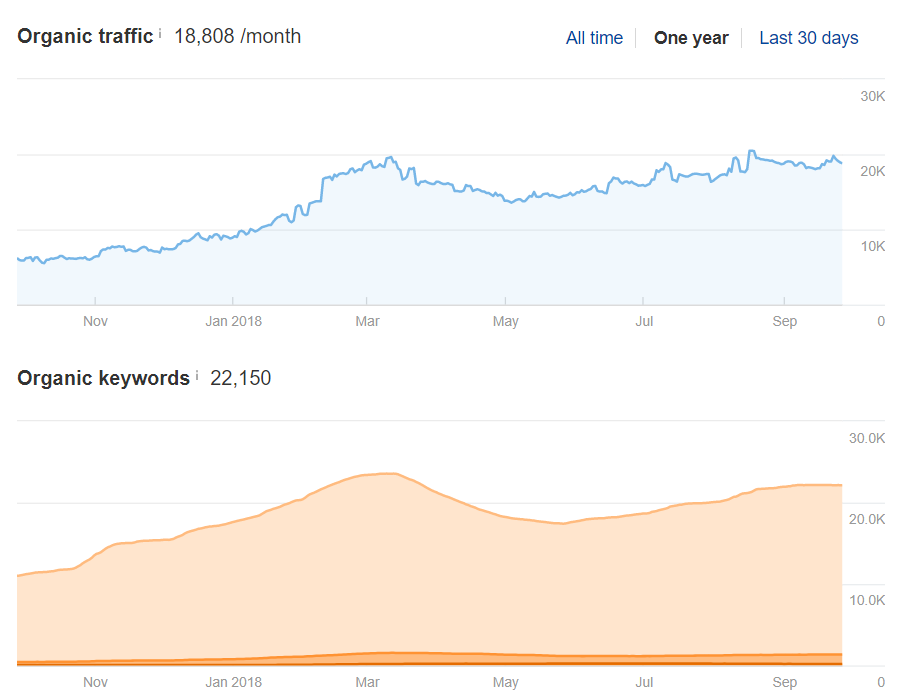Open the info icon beside Organic traffic

point(160,33)
